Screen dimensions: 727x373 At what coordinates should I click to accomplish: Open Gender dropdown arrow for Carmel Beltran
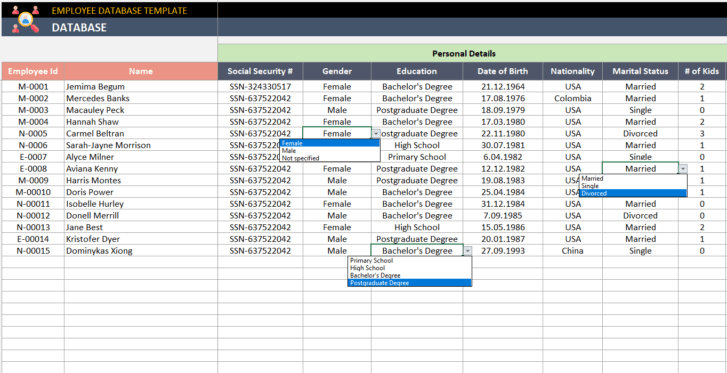pyautogui.click(x=376, y=134)
